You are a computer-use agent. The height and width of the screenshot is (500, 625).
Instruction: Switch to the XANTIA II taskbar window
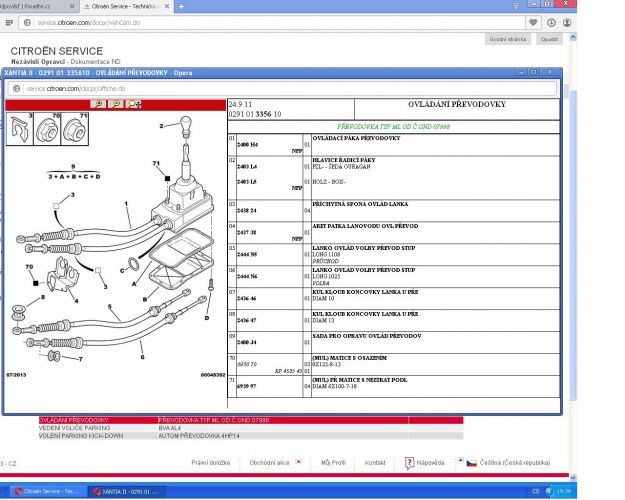126,491
